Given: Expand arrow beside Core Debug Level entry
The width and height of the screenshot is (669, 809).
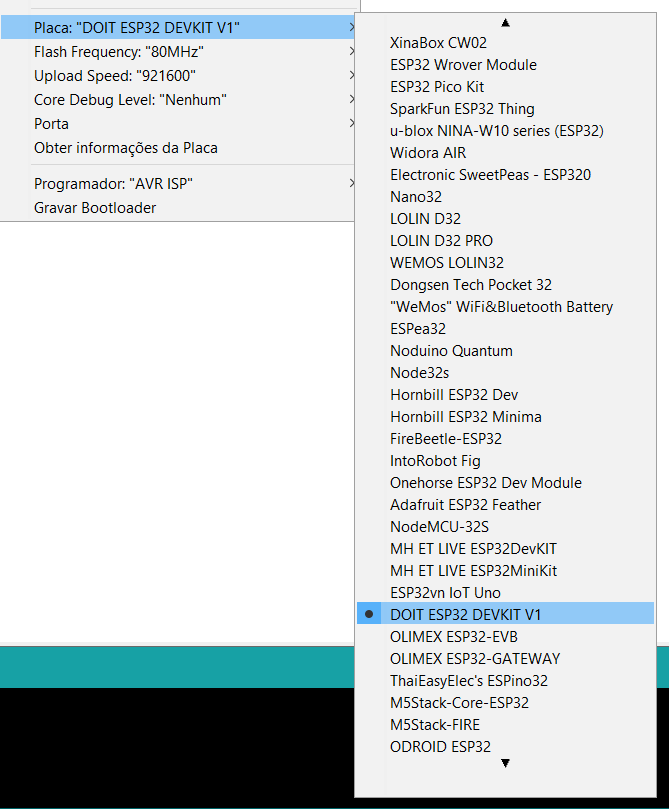Looking at the screenshot, I should coord(351,99).
